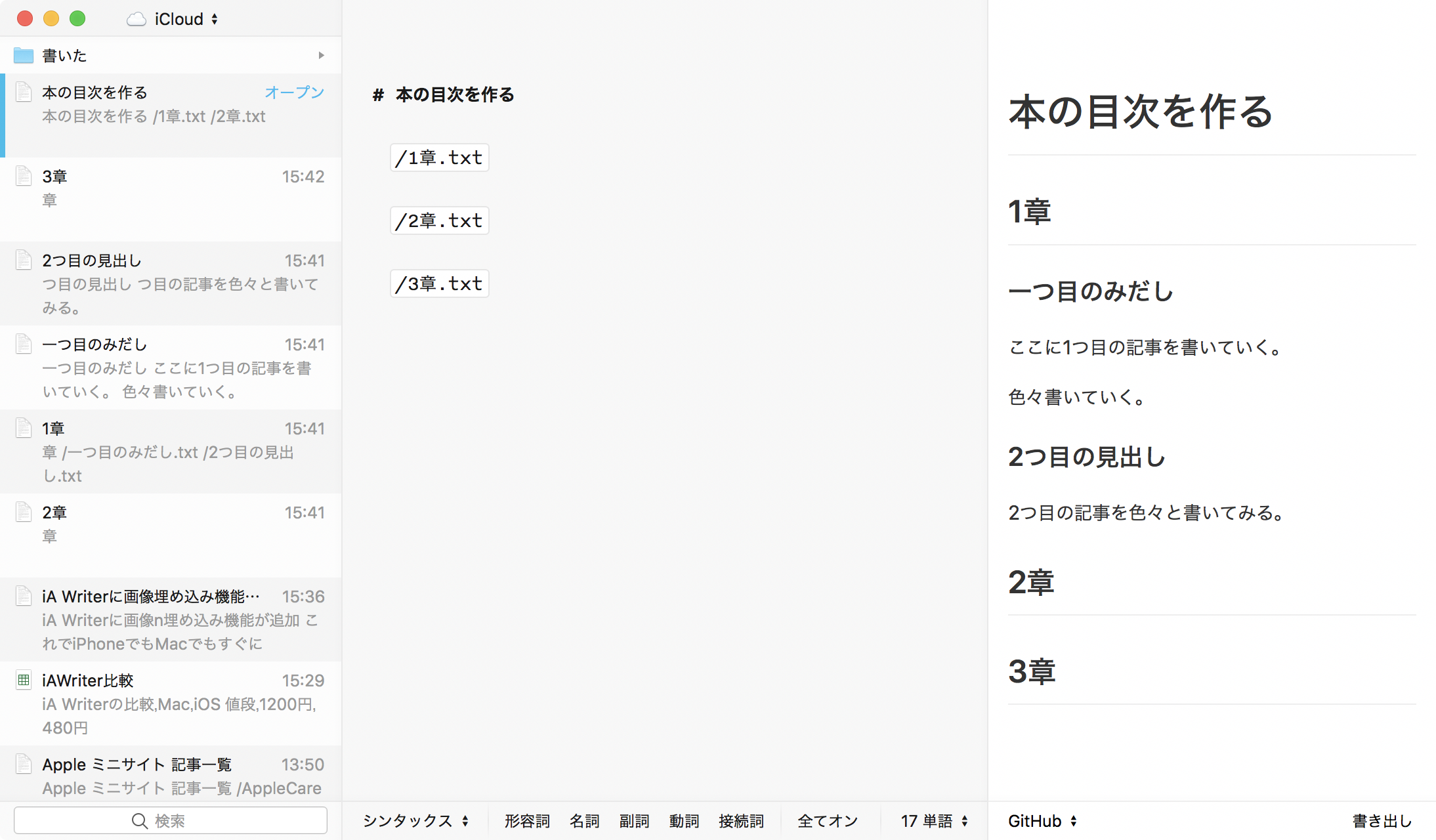Click 書き出し export button
This screenshot has height=840, width=1436.
1382,821
